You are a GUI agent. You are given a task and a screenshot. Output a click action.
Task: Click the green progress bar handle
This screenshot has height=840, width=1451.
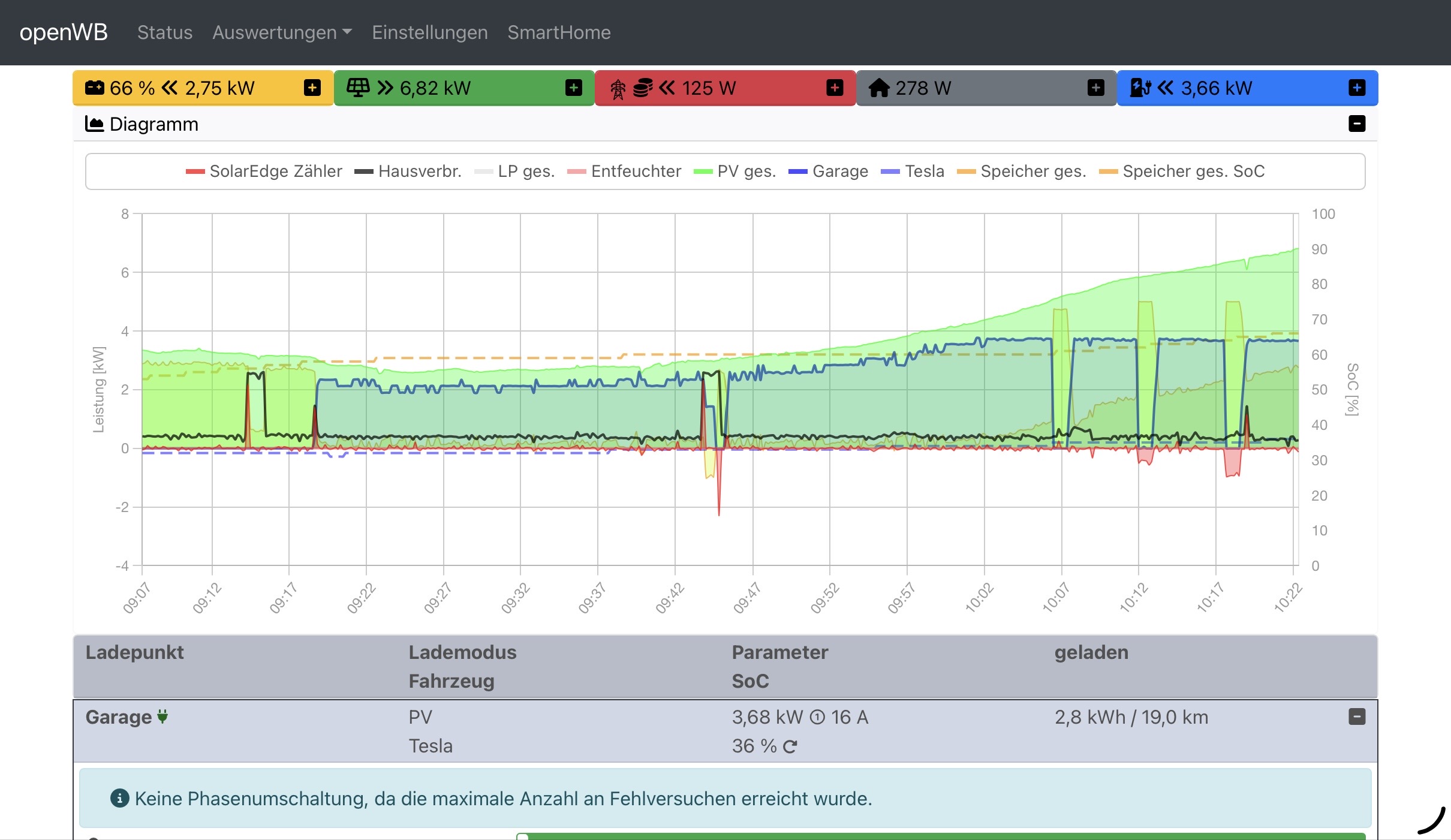(522, 836)
